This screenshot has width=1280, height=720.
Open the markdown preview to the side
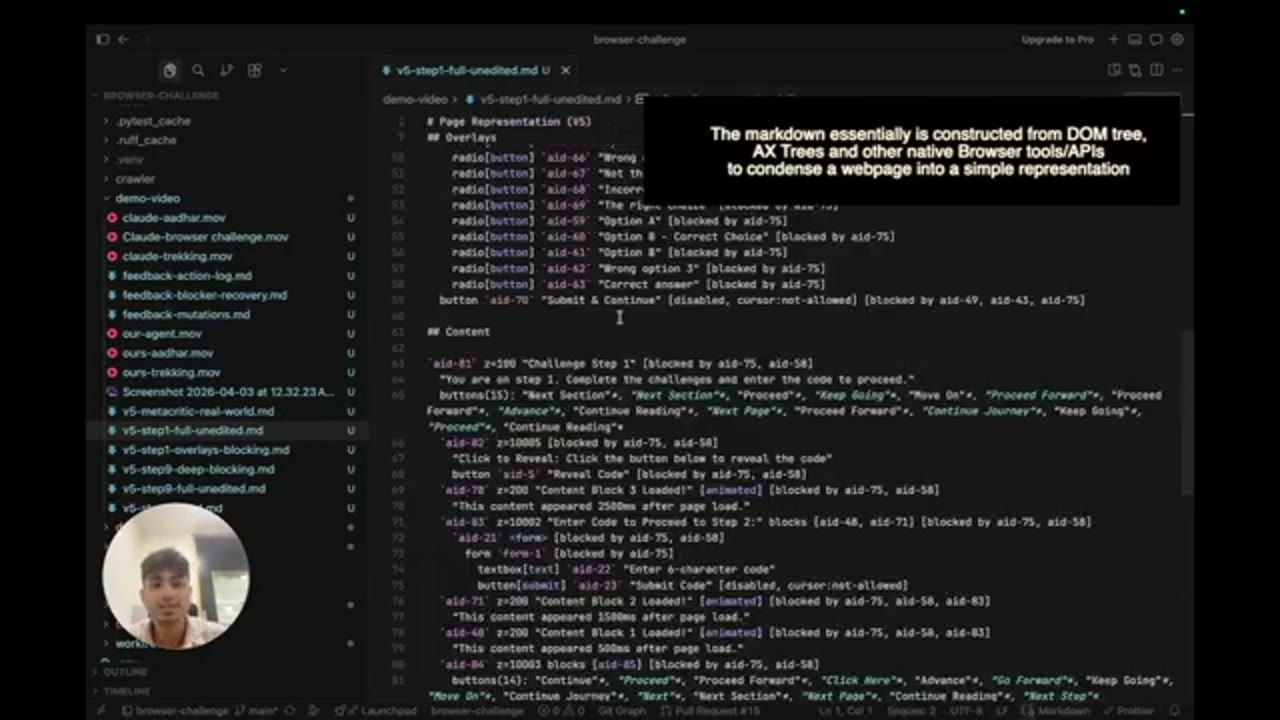coord(1114,70)
